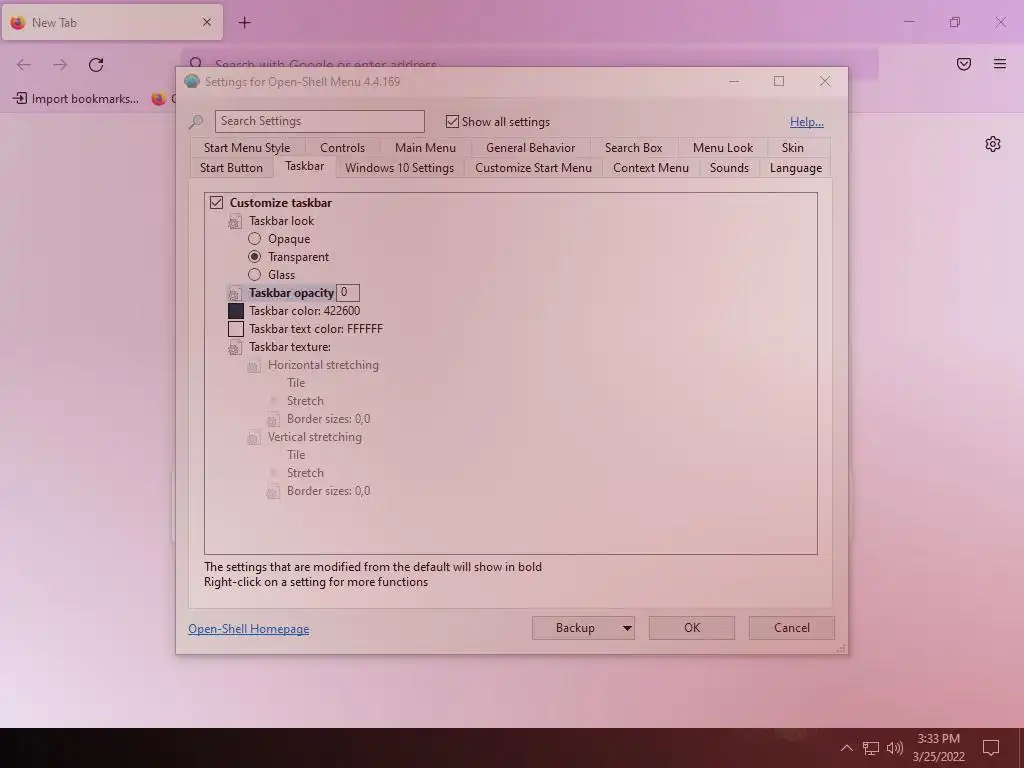Viewport: 1024px width, 768px height.
Task: Click the Firefox back arrow
Action: 24,65
